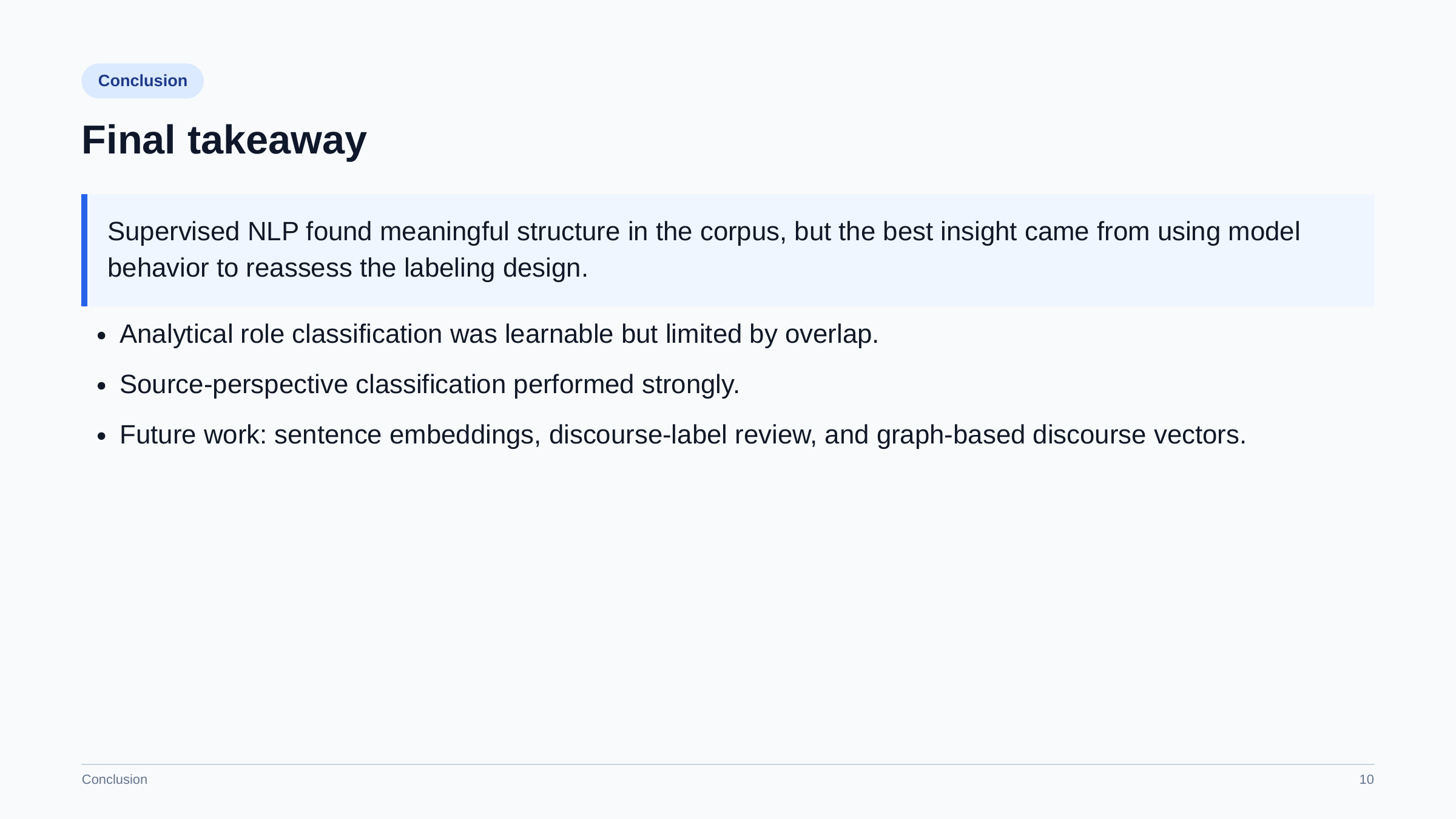Click the Conclusion pill badge
1456x819 pixels.
143,81
